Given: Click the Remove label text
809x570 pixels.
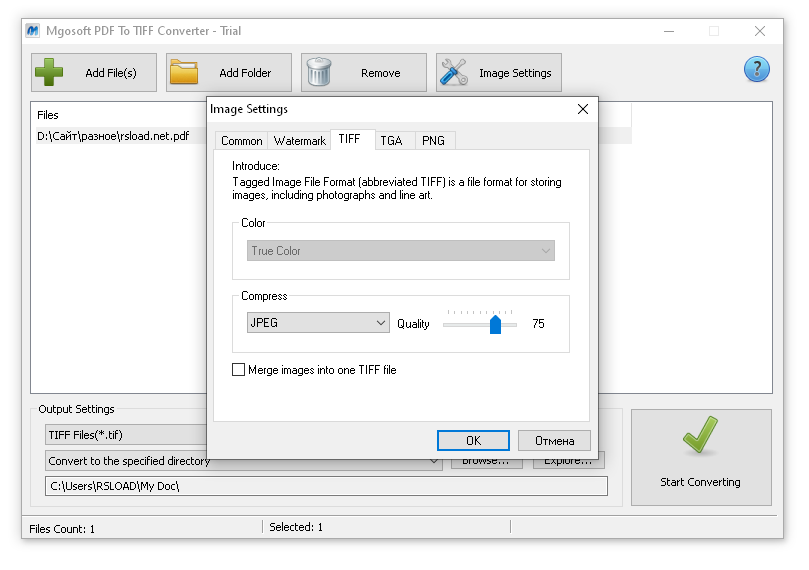Looking at the screenshot, I should point(381,73).
